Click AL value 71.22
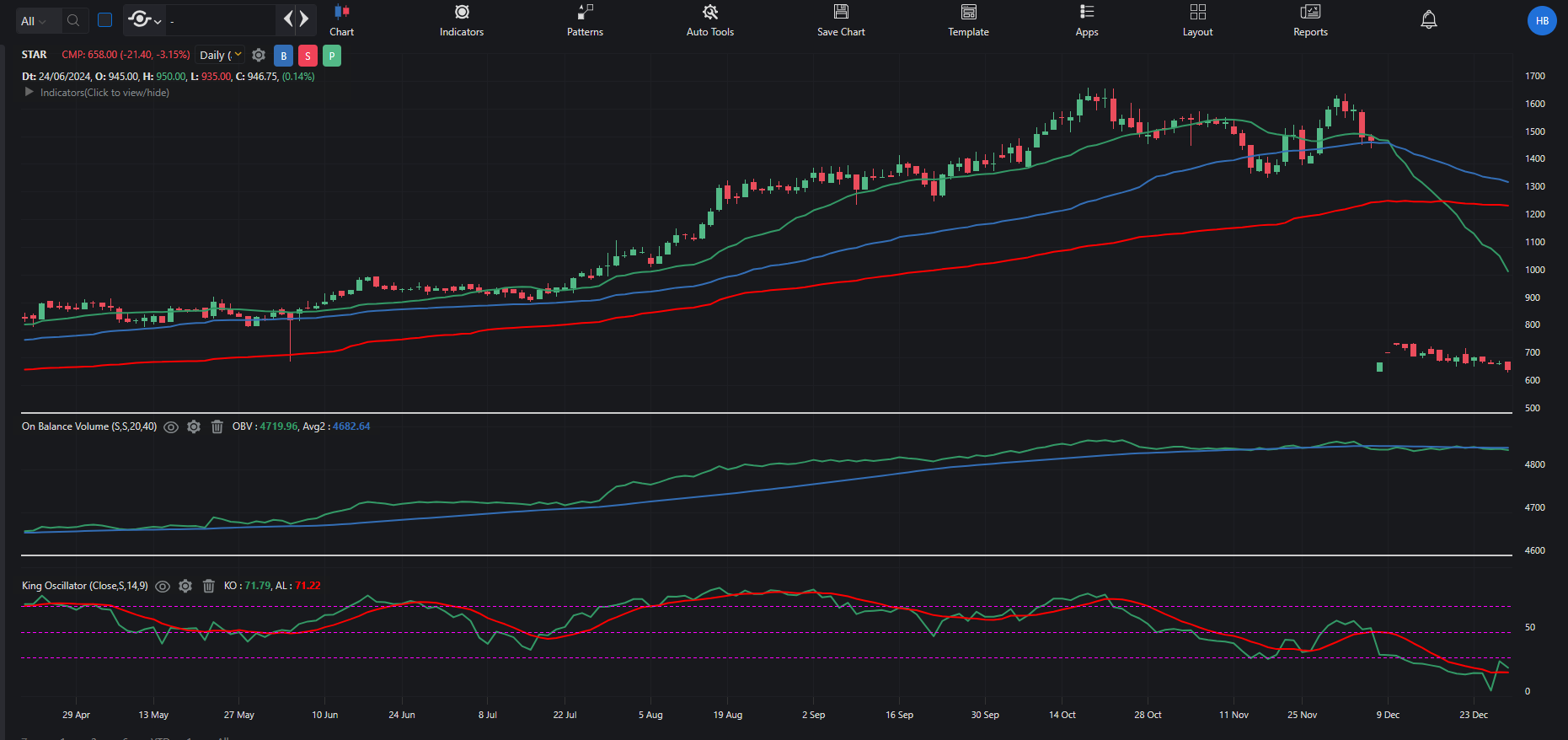 308,586
